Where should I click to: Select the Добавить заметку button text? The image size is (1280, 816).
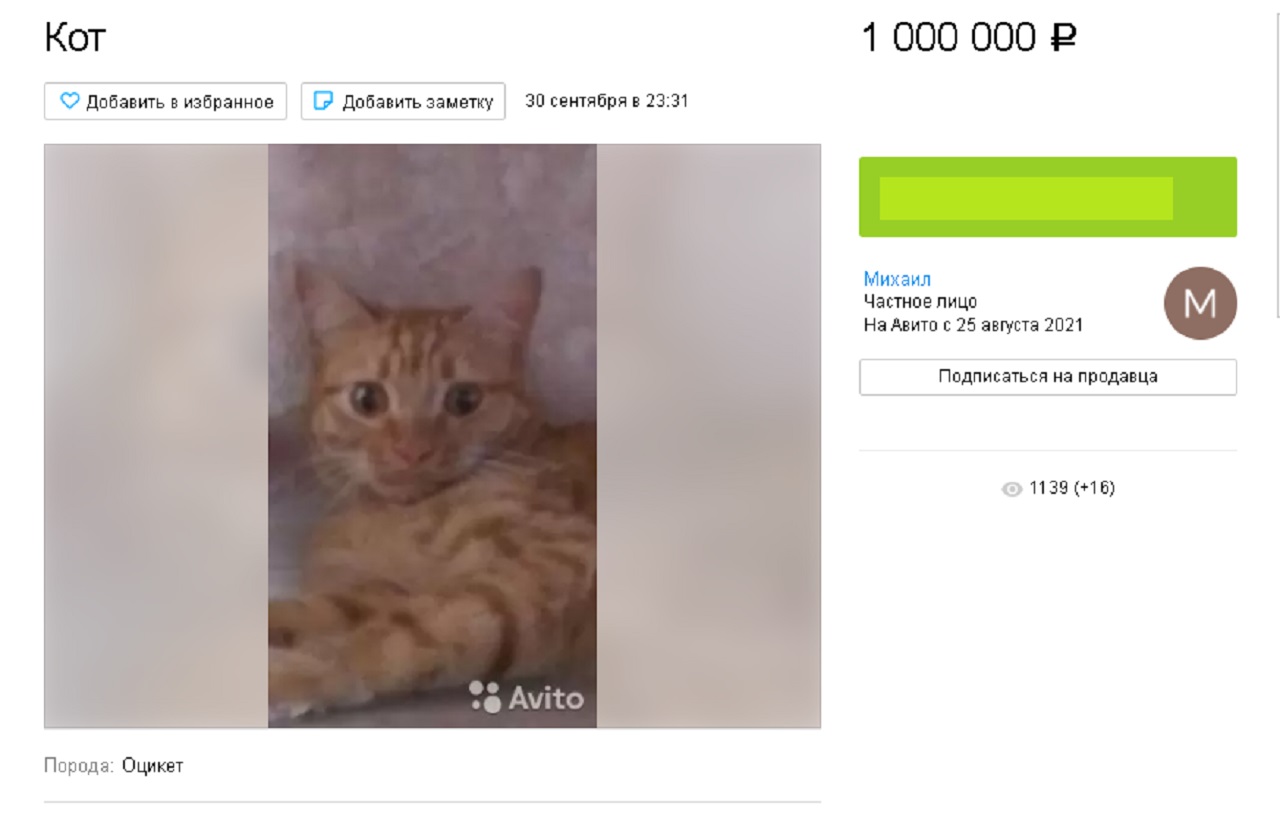coord(418,102)
